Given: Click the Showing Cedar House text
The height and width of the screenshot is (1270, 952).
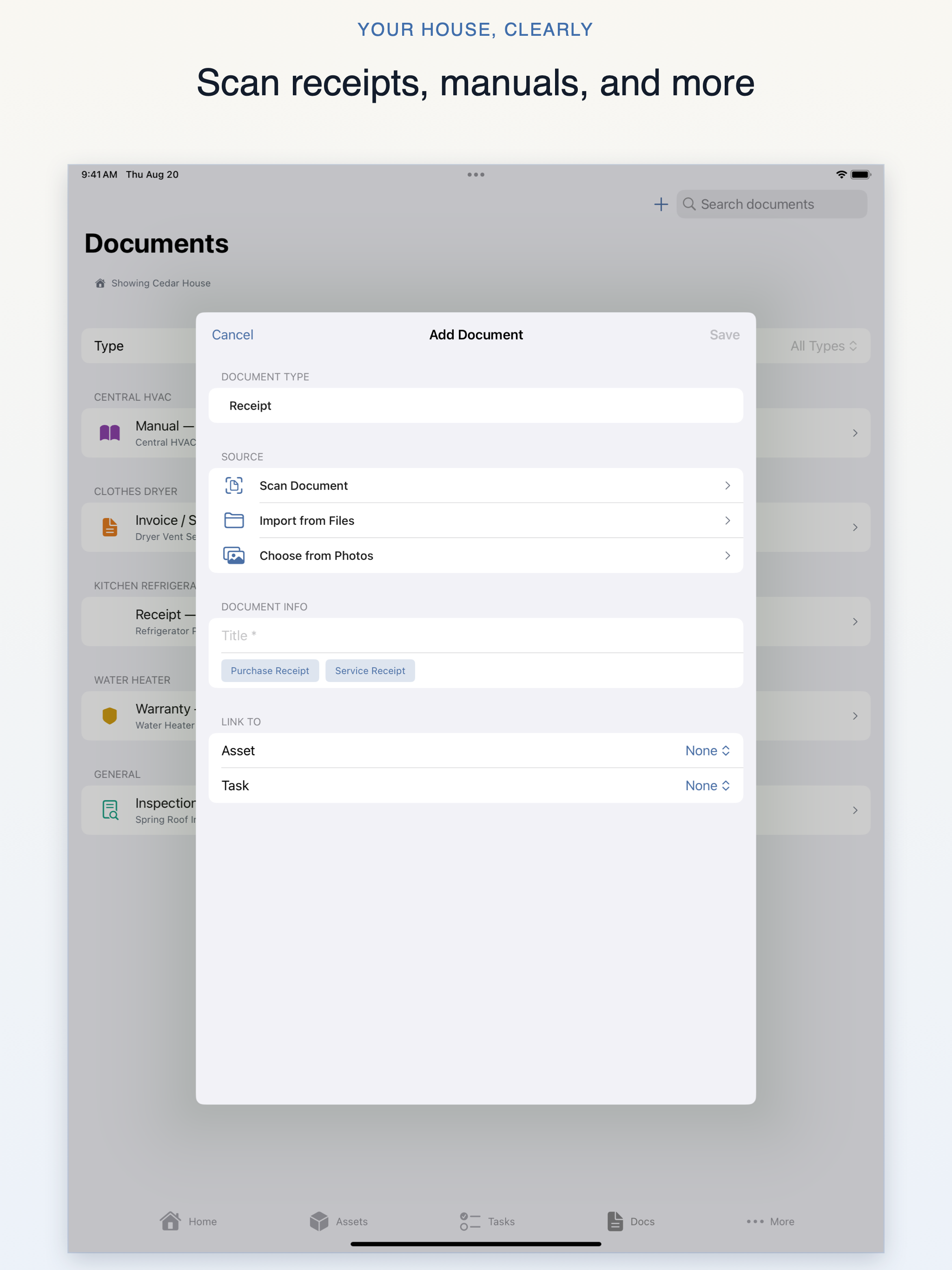Looking at the screenshot, I should [x=161, y=283].
